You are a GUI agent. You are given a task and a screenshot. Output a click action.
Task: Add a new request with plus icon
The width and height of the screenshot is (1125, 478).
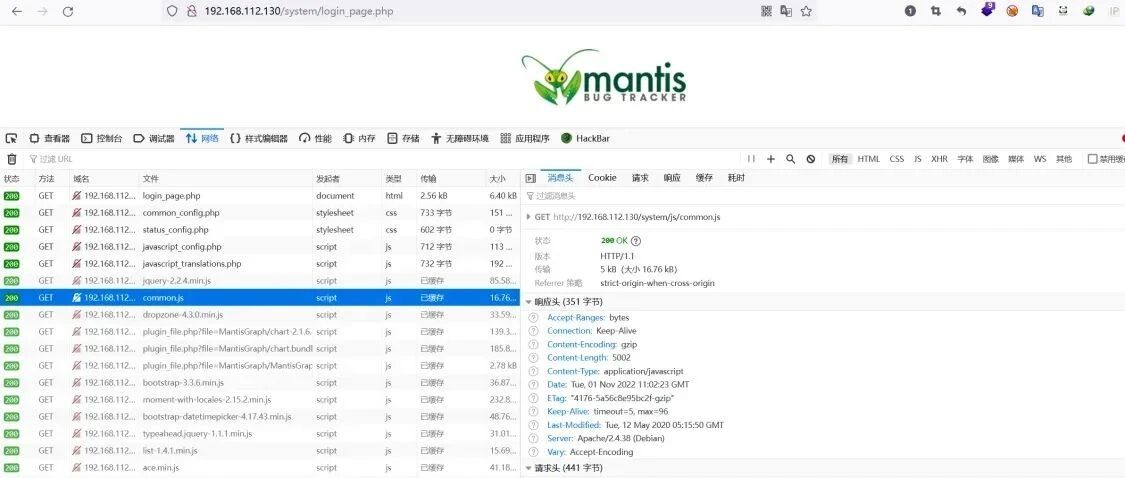coord(771,159)
